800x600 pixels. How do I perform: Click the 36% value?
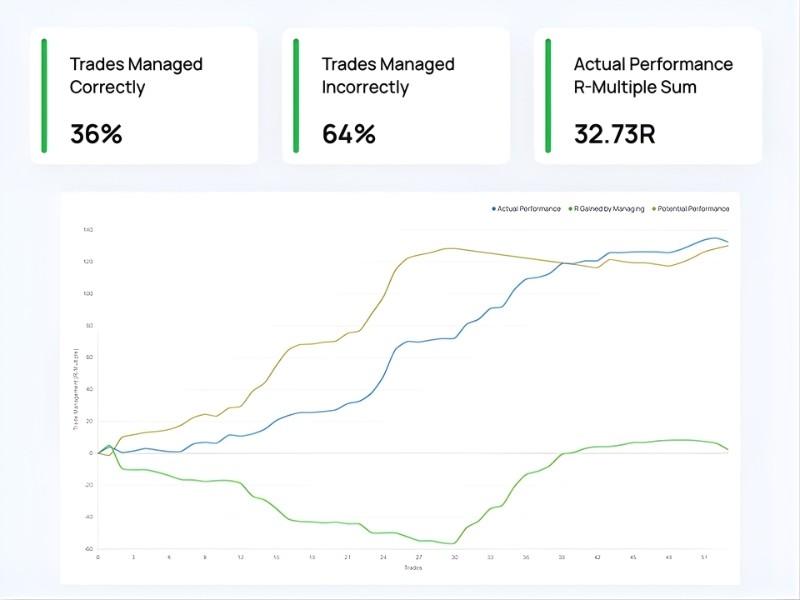[x=96, y=134]
